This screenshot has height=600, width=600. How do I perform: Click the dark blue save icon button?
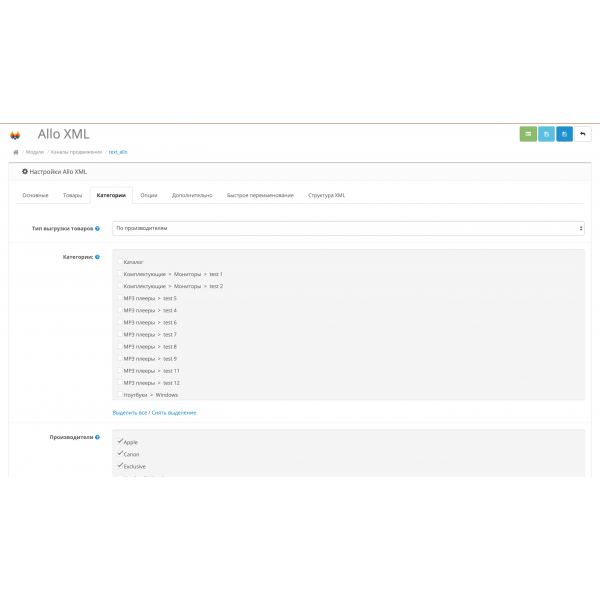click(x=564, y=134)
